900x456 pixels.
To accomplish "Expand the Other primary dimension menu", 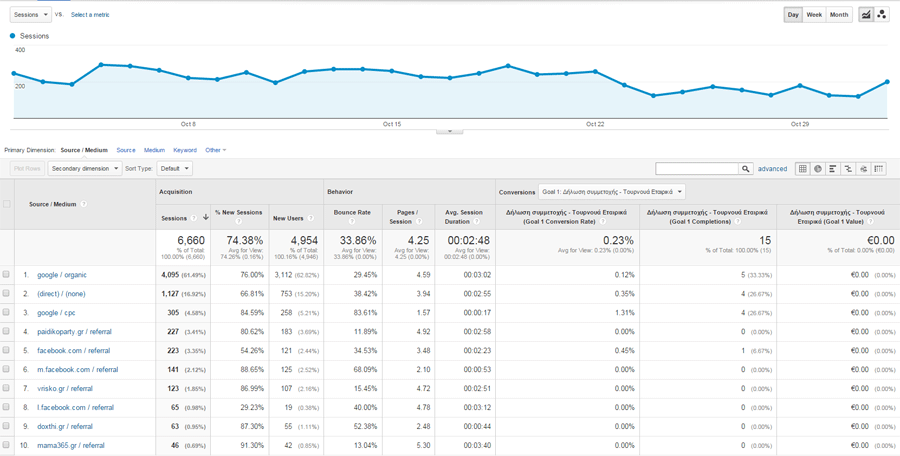I will tap(216, 150).
